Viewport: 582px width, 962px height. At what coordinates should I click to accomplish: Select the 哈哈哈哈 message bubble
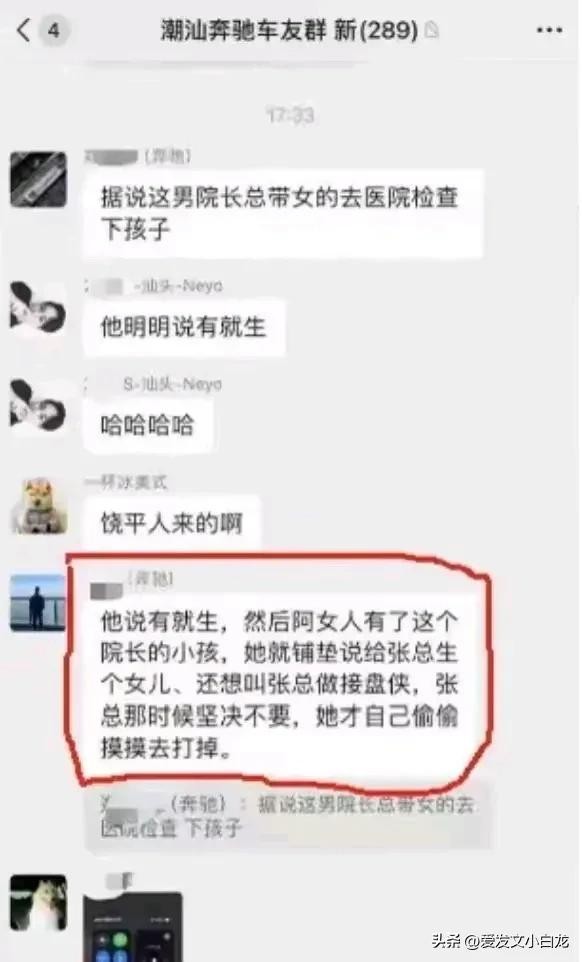[x=148, y=425]
